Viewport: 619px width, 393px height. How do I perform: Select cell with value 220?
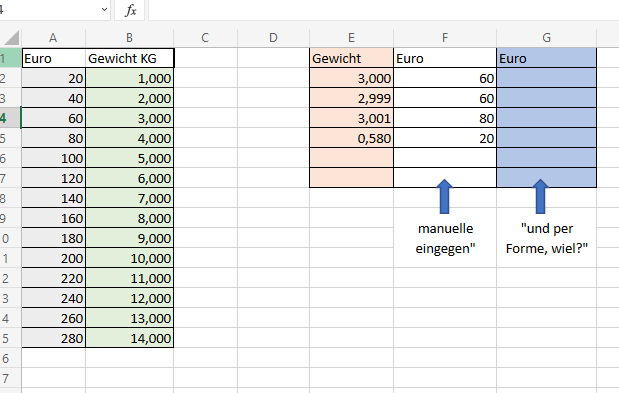(54, 278)
